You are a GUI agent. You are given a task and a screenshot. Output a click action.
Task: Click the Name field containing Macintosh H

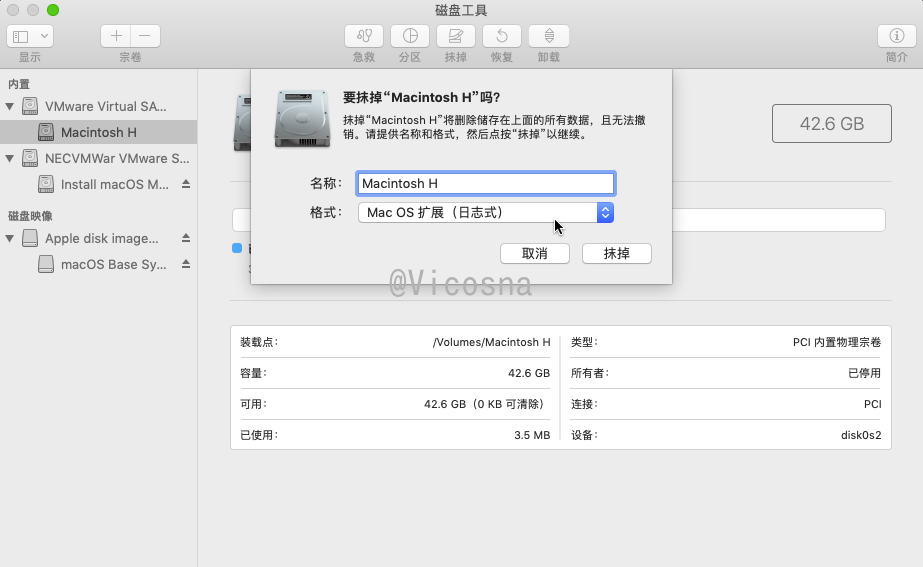click(486, 184)
